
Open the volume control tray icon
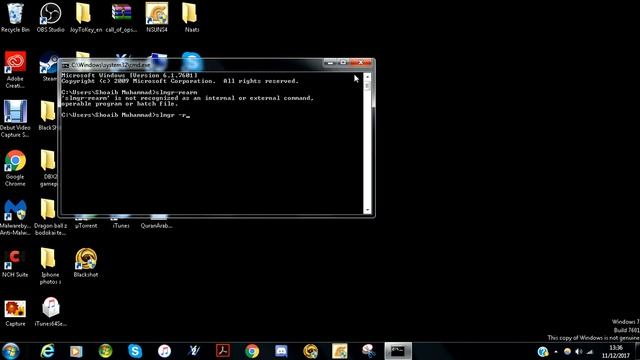pyautogui.click(x=578, y=351)
